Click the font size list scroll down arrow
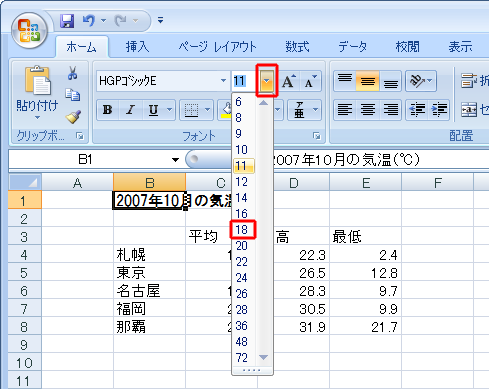Screen dimensions: 489x389 coord(264,357)
